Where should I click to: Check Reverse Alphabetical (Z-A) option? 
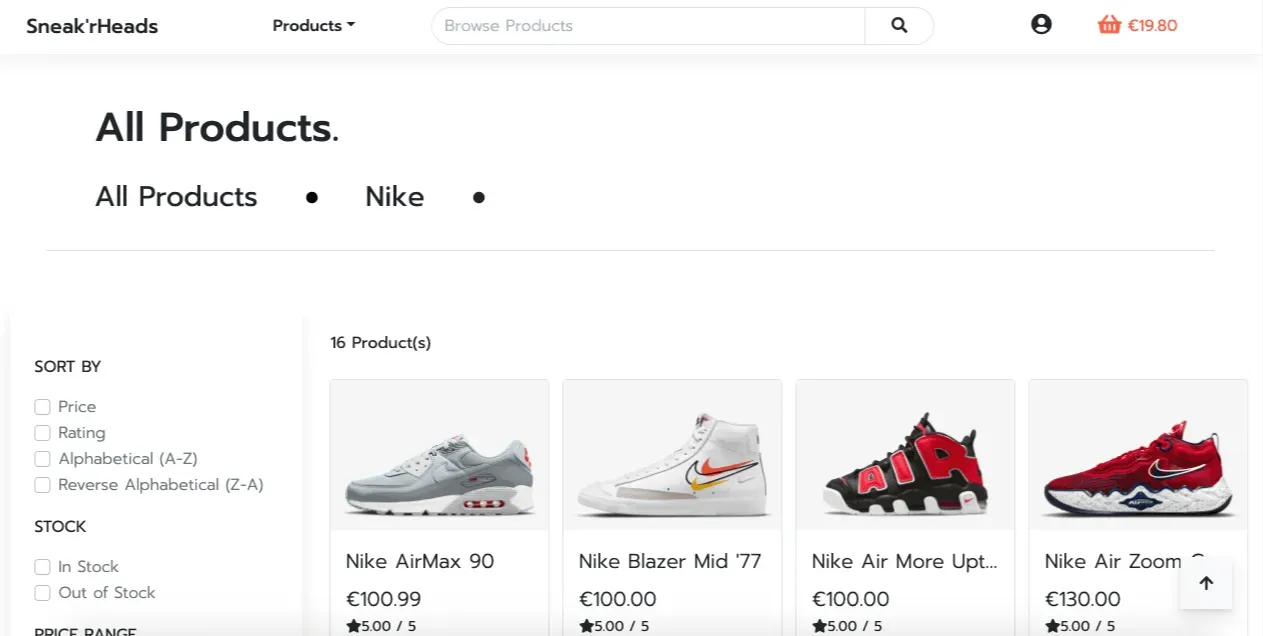(x=42, y=485)
